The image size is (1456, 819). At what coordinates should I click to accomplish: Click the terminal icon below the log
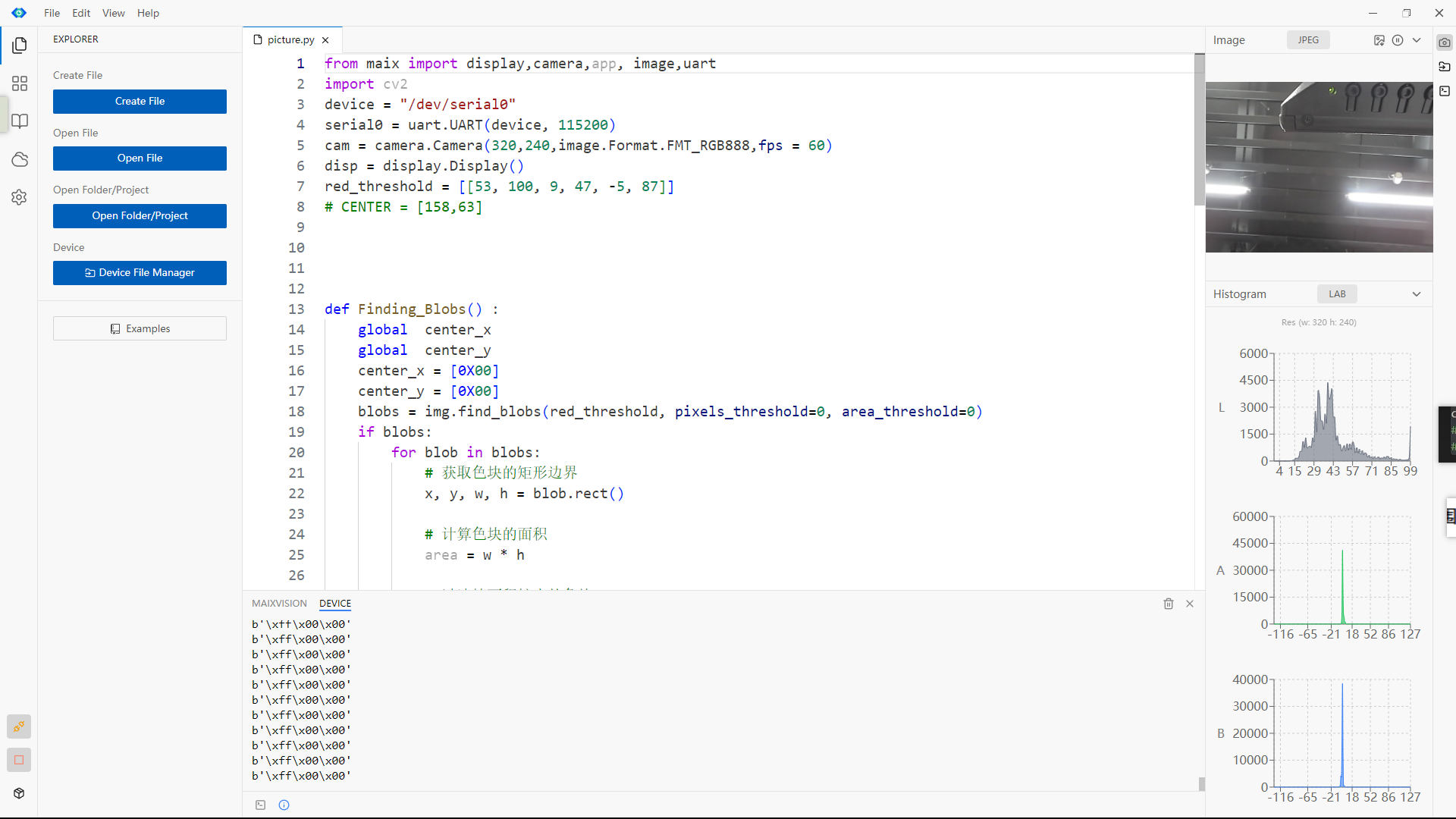click(x=261, y=805)
